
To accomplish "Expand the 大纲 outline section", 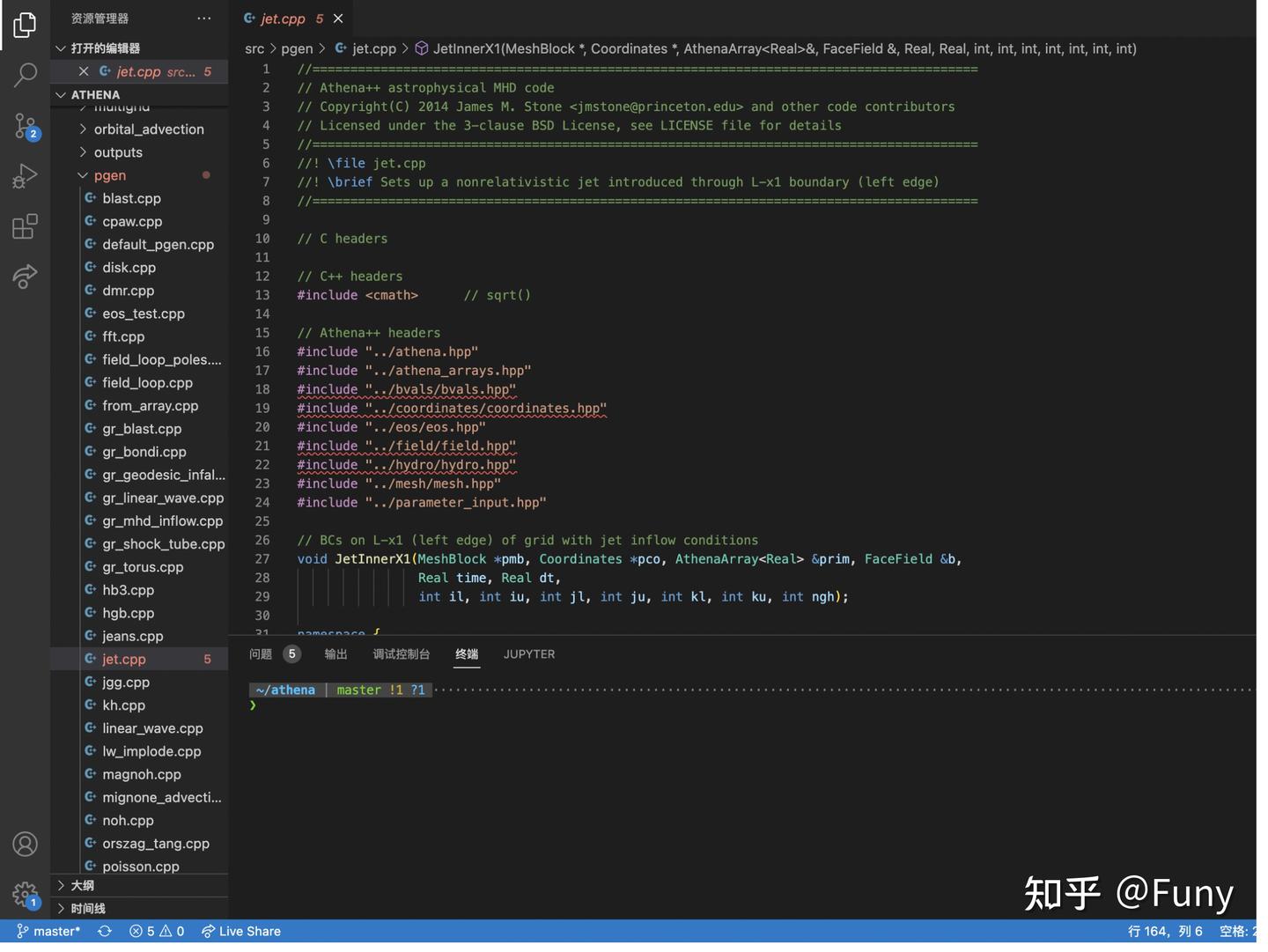I will point(82,885).
